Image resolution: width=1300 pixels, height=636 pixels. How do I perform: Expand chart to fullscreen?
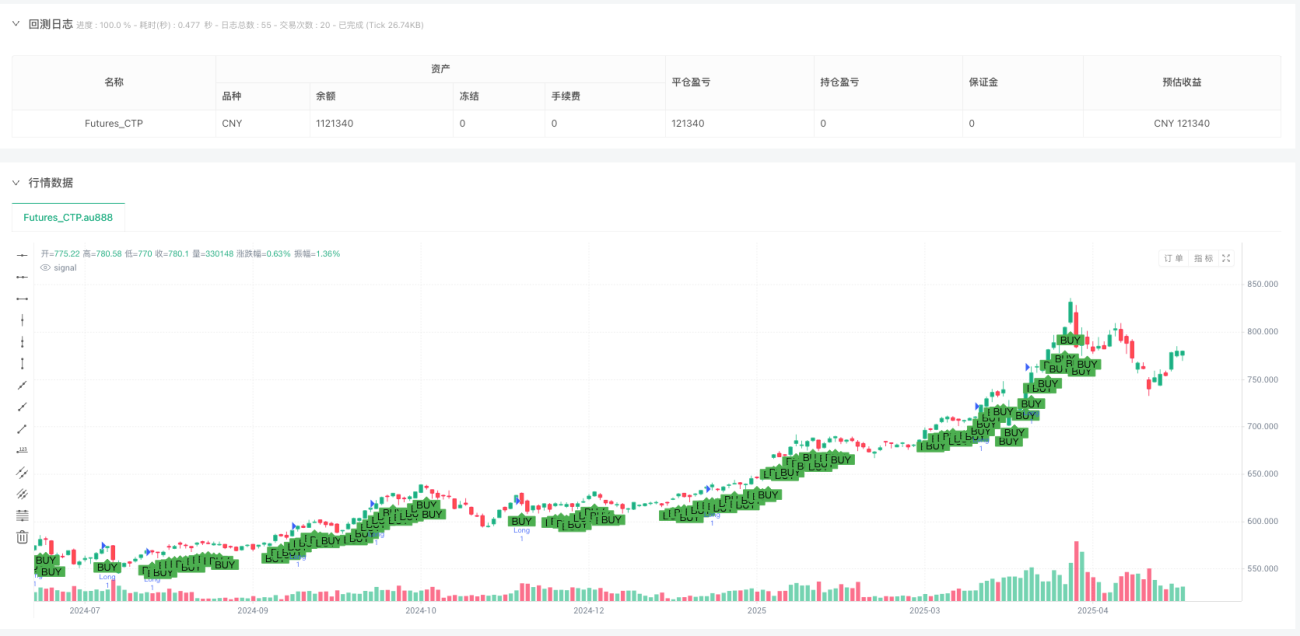tap(1226, 258)
